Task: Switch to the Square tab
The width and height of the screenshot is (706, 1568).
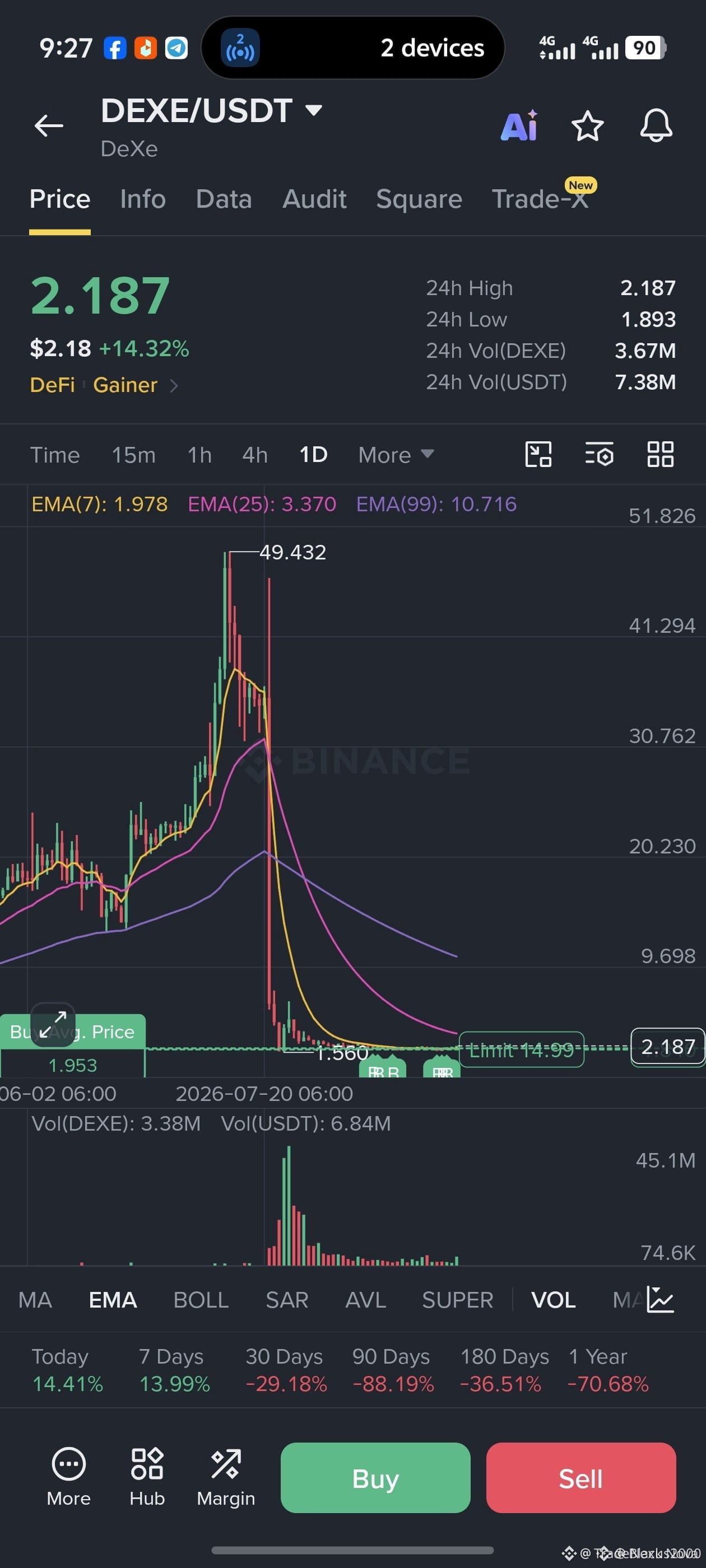Action: pos(419,199)
